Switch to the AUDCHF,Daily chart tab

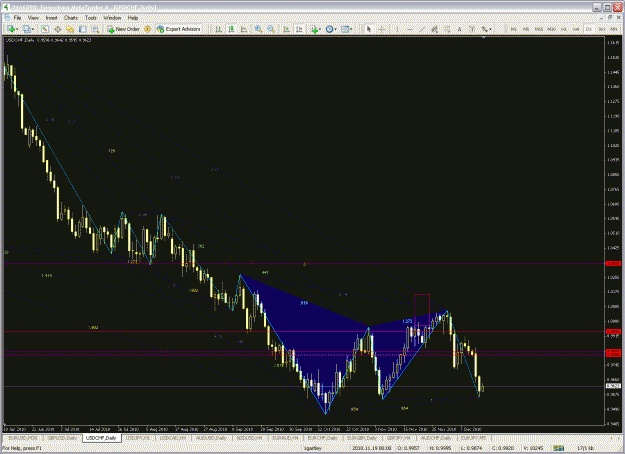coord(436,438)
